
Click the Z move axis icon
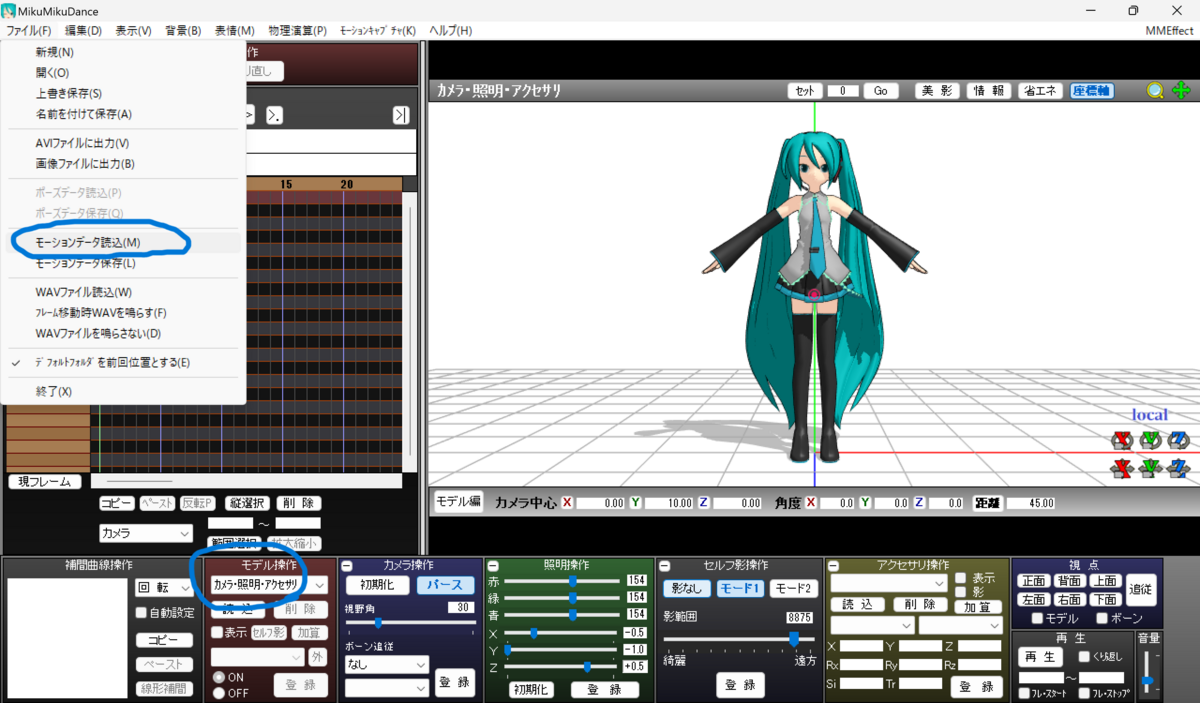[1179, 468]
